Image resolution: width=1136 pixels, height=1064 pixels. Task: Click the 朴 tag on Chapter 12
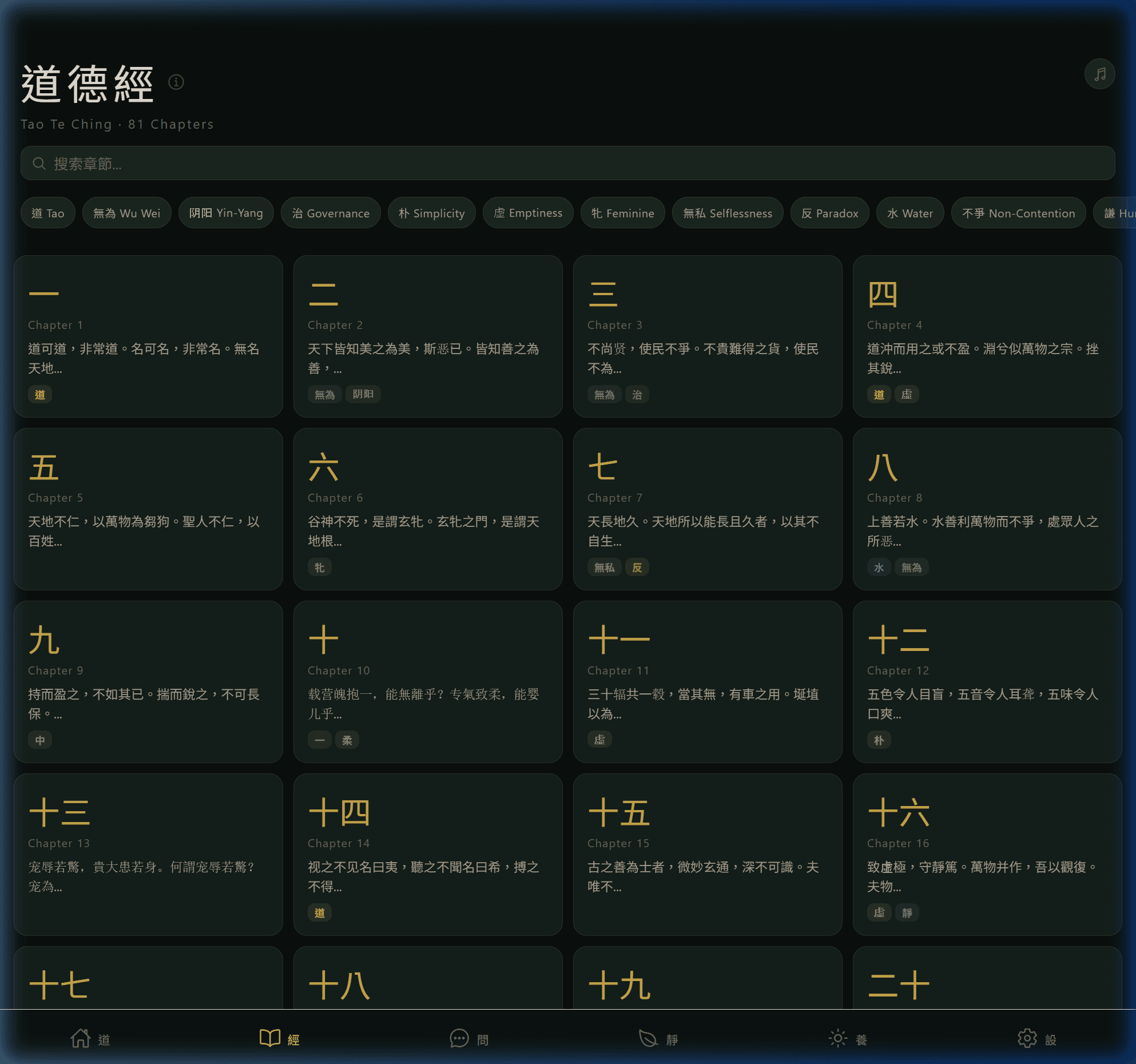click(879, 740)
